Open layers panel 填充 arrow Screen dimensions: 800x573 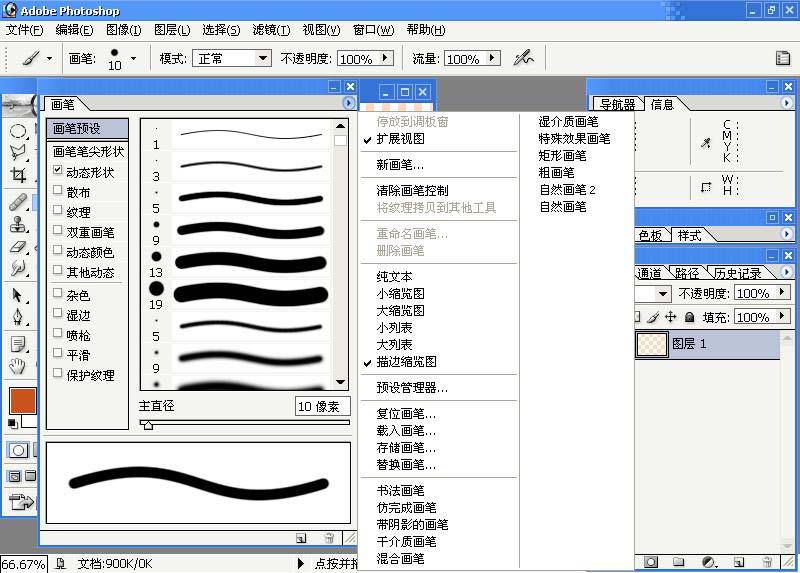[x=783, y=316]
